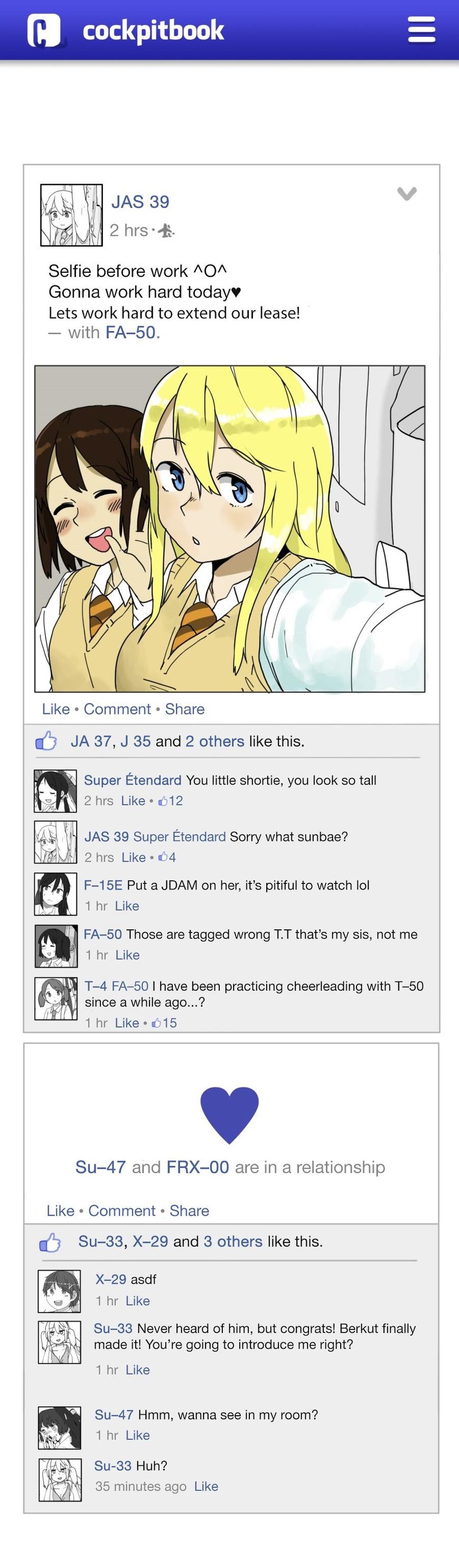The width and height of the screenshot is (459, 1568).
Task: Click the cockpitbook logo icon
Action: click(x=44, y=31)
